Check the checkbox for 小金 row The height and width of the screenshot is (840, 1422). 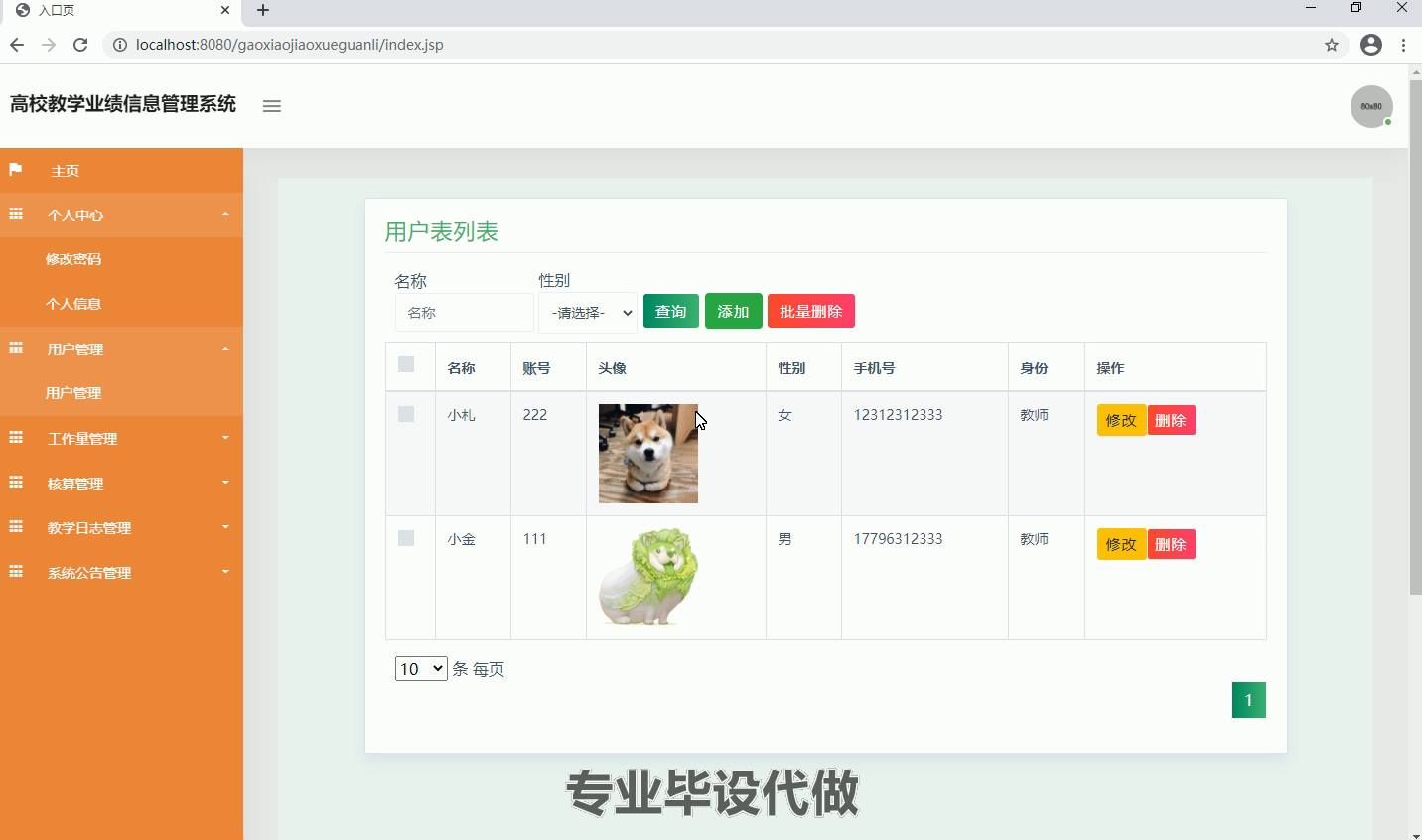pos(406,538)
